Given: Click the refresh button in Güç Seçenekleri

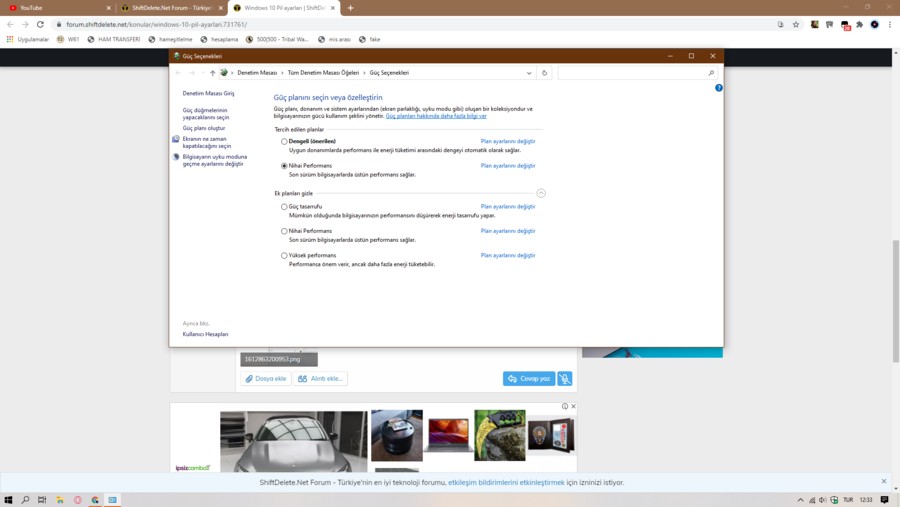Looking at the screenshot, I should coord(545,73).
